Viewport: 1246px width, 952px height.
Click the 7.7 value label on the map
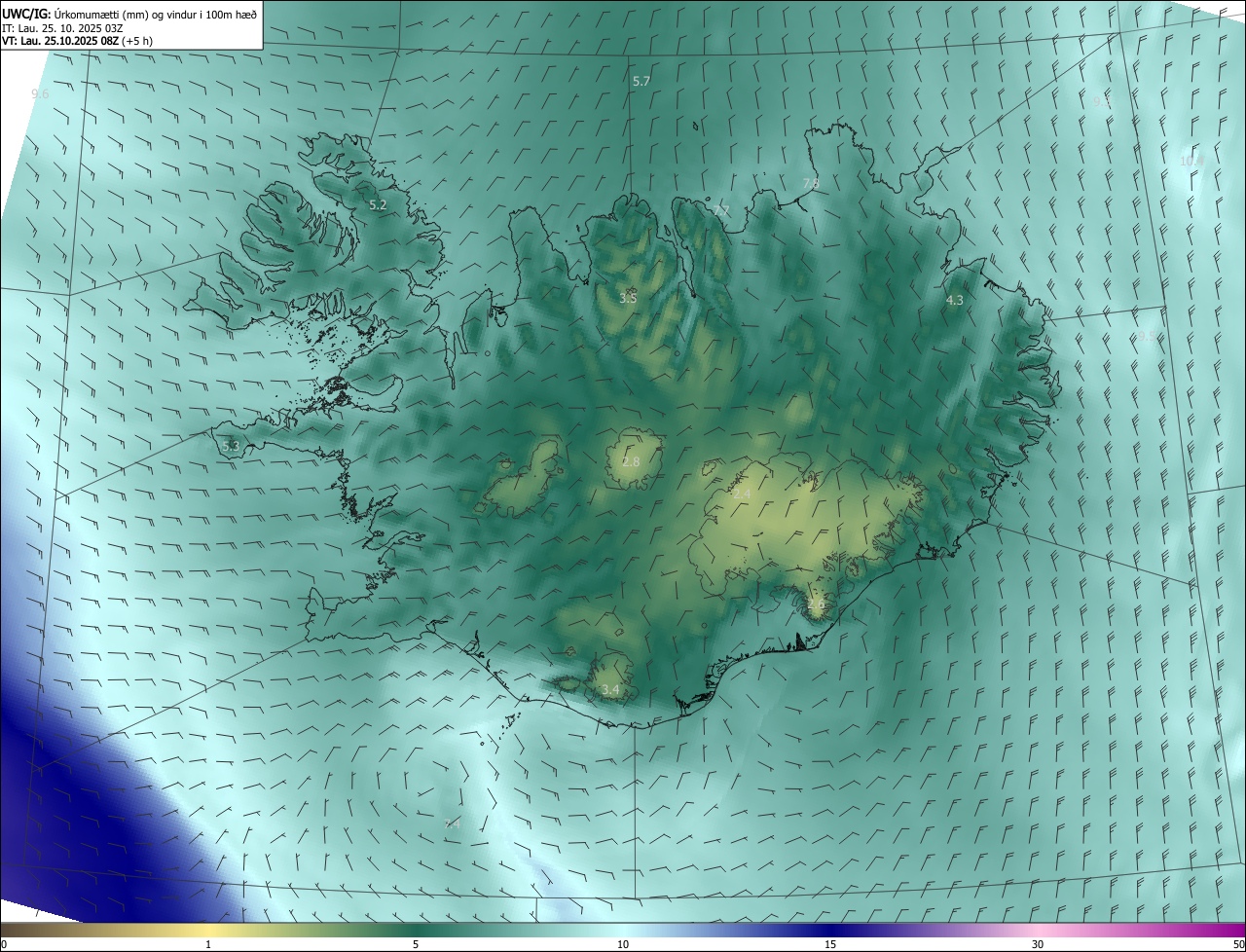tap(720, 210)
